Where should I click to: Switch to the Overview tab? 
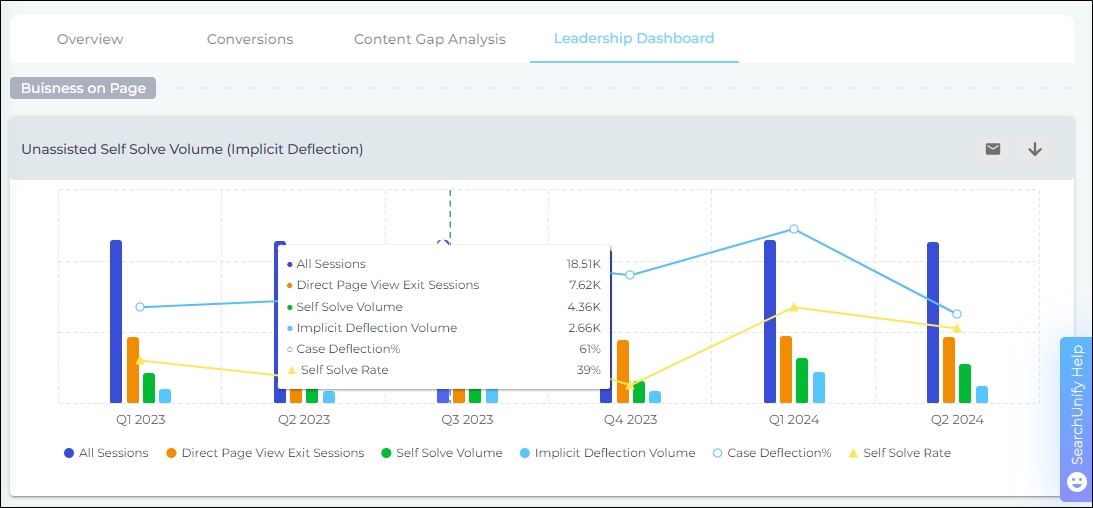(90, 39)
